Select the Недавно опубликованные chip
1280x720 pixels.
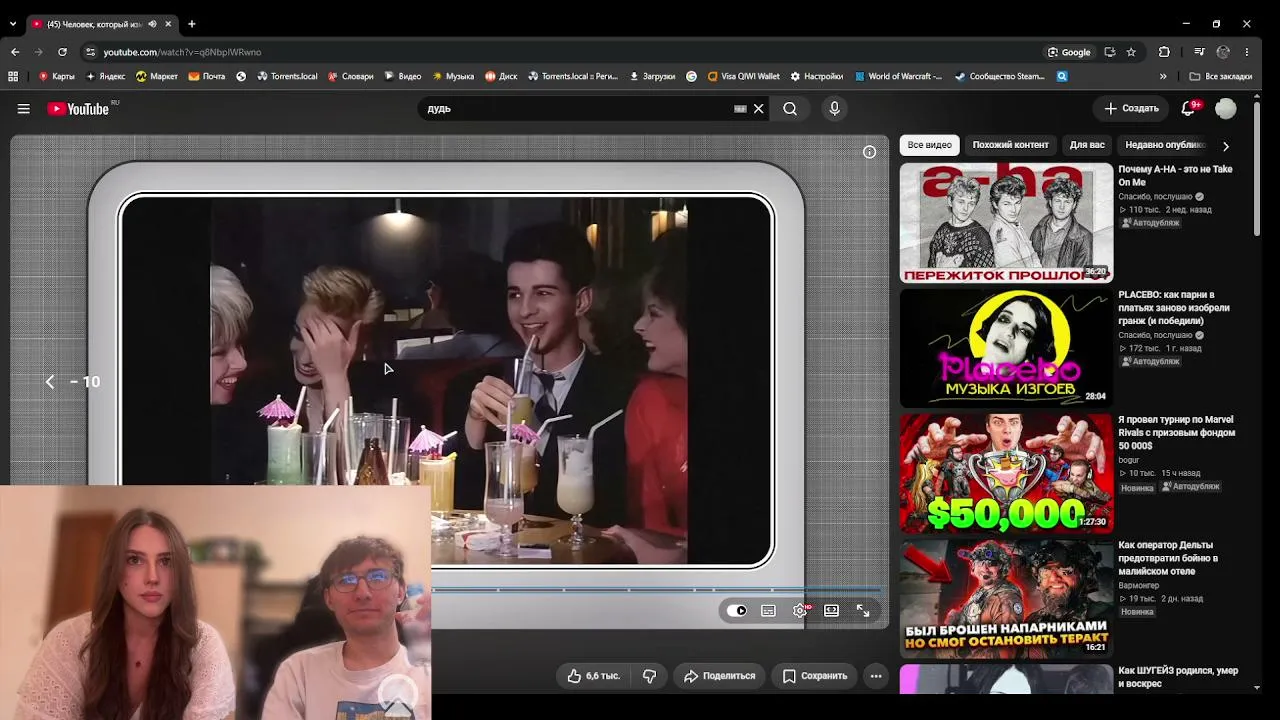pyautogui.click(x=1165, y=145)
